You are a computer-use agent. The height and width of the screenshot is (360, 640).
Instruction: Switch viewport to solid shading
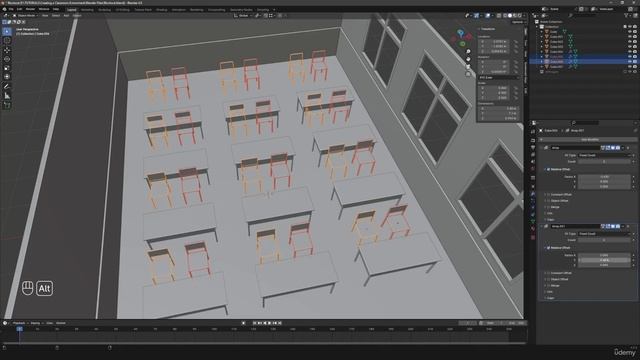coord(510,16)
